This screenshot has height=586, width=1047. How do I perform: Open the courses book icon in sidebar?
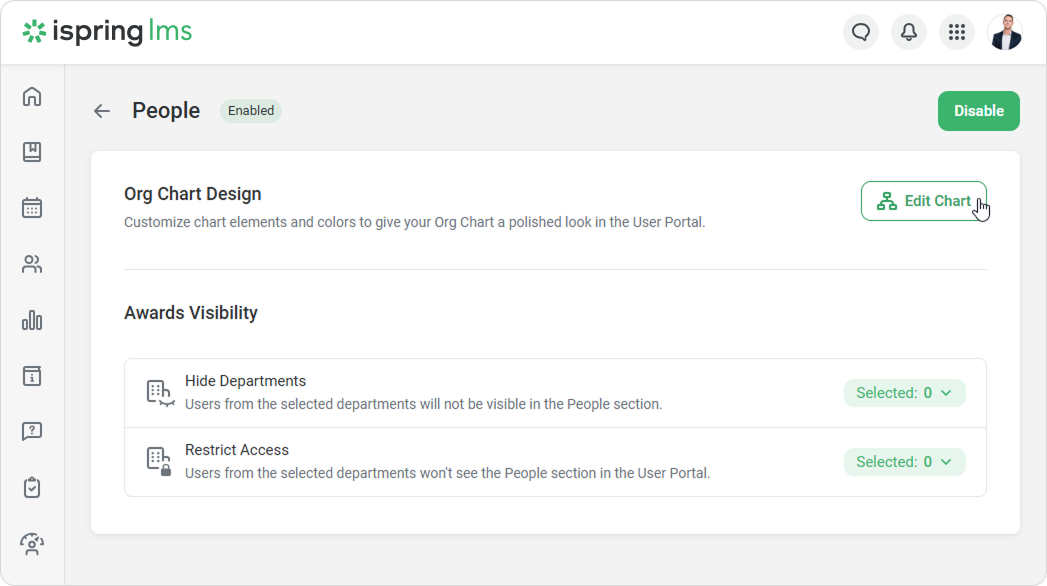pos(32,152)
